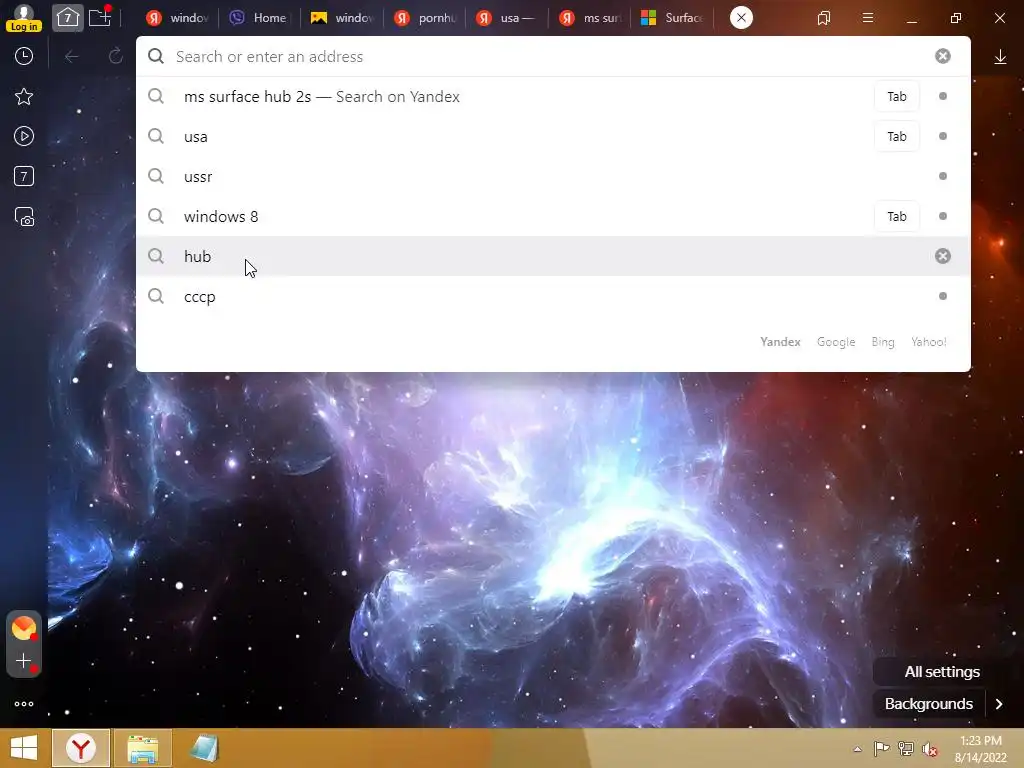1024x768 pixels.
Task: Click Tab button beside 'windows 8'
Action: point(897,216)
